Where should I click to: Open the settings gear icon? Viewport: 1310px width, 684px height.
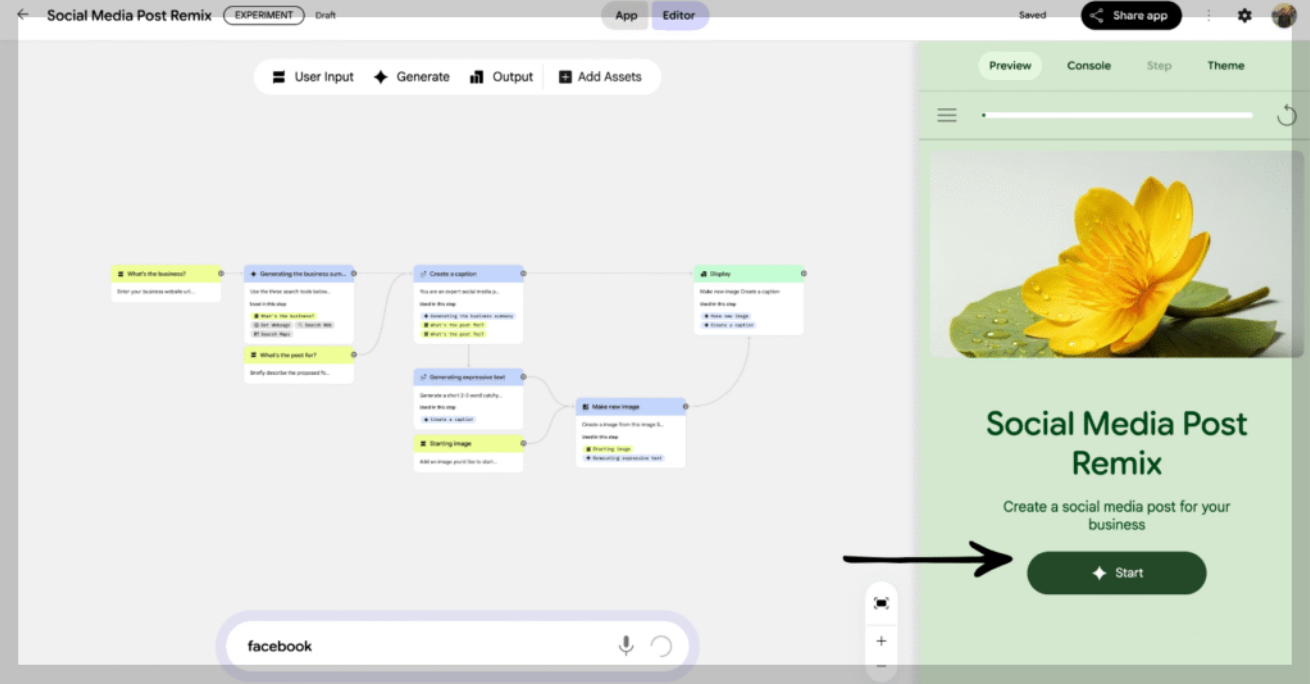[x=1244, y=16]
